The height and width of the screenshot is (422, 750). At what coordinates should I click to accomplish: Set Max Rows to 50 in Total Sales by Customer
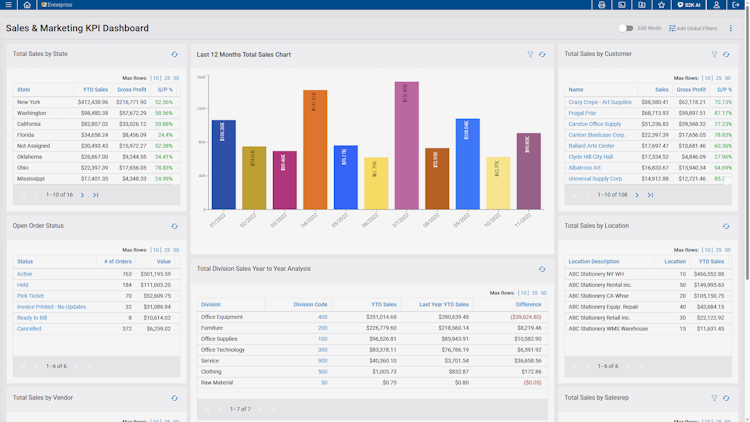point(728,78)
